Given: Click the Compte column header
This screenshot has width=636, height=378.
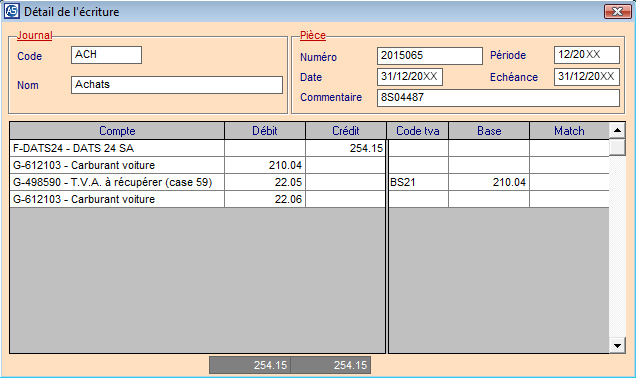Looking at the screenshot, I should [117, 131].
